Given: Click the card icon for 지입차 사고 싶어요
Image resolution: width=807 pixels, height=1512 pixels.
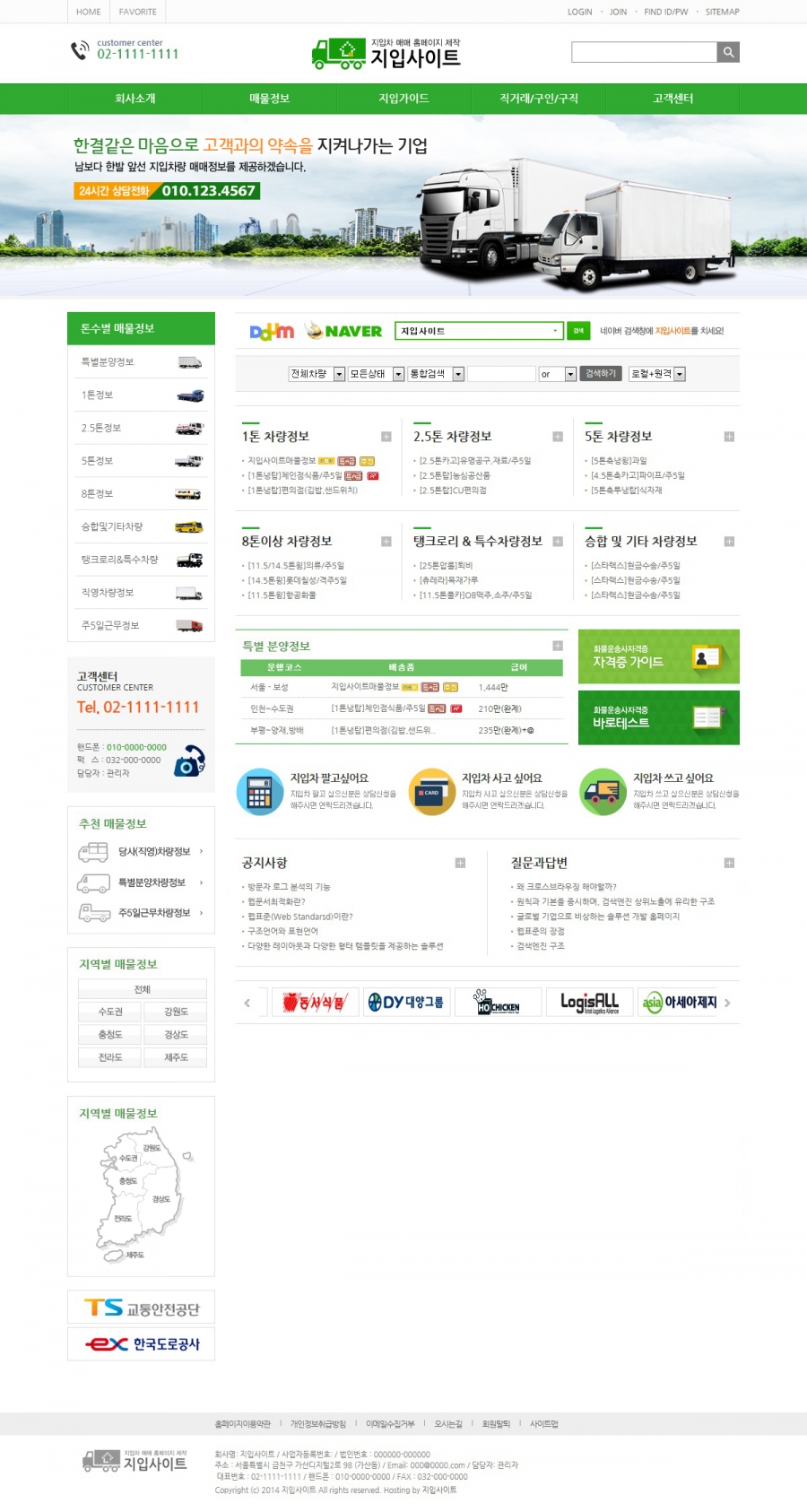Looking at the screenshot, I should (x=431, y=792).
